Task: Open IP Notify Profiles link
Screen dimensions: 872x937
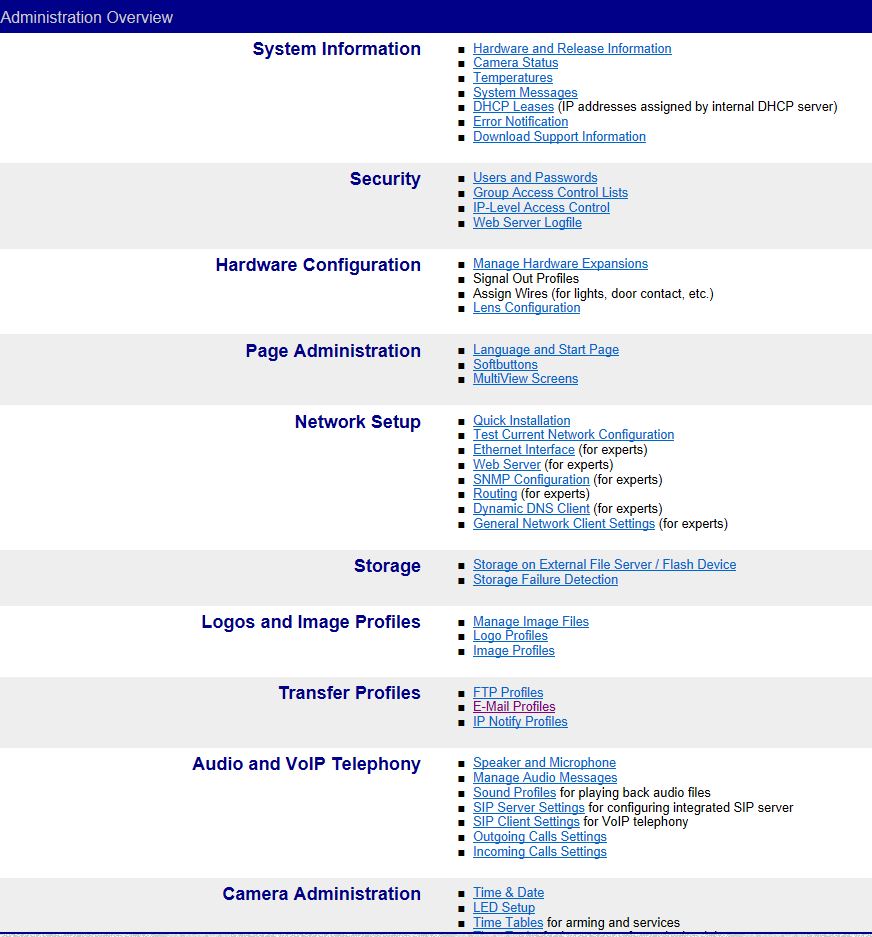Action: pyautogui.click(x=520, y=722)
